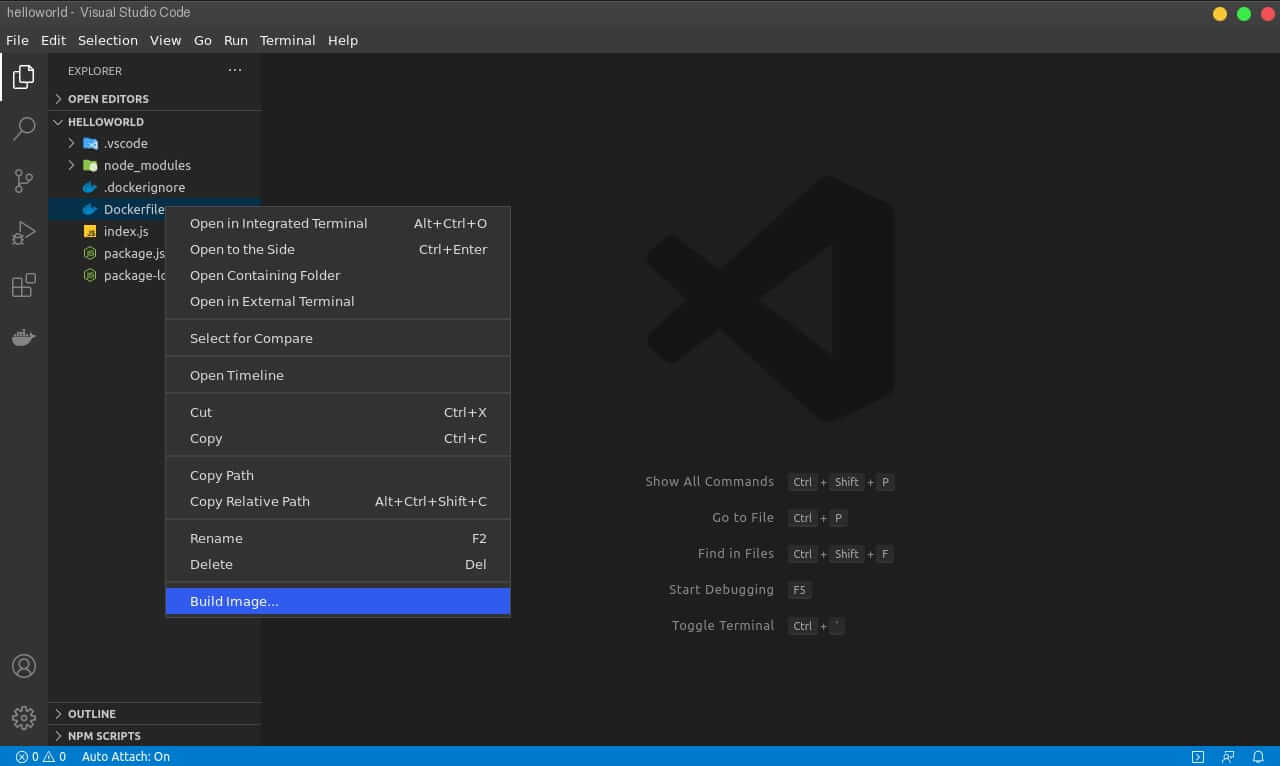Select the package-lock file row
Viewport: 1280px width, 766px height.
(x=107, y=275)
